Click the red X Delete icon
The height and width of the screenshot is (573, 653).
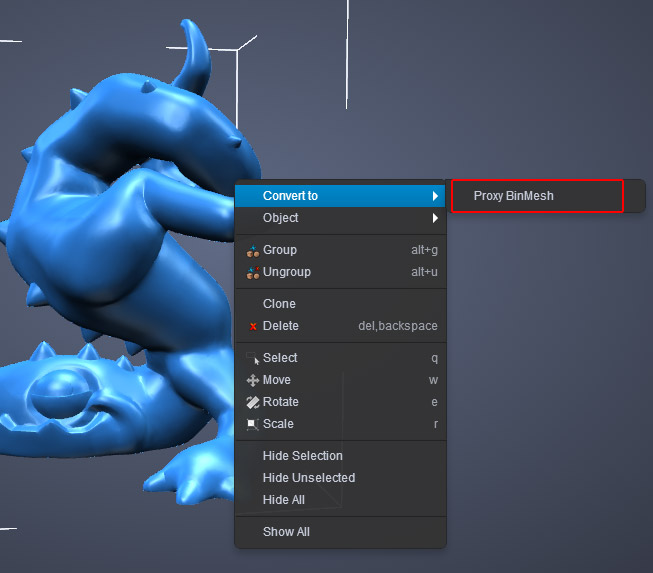(x=253, y=326)
